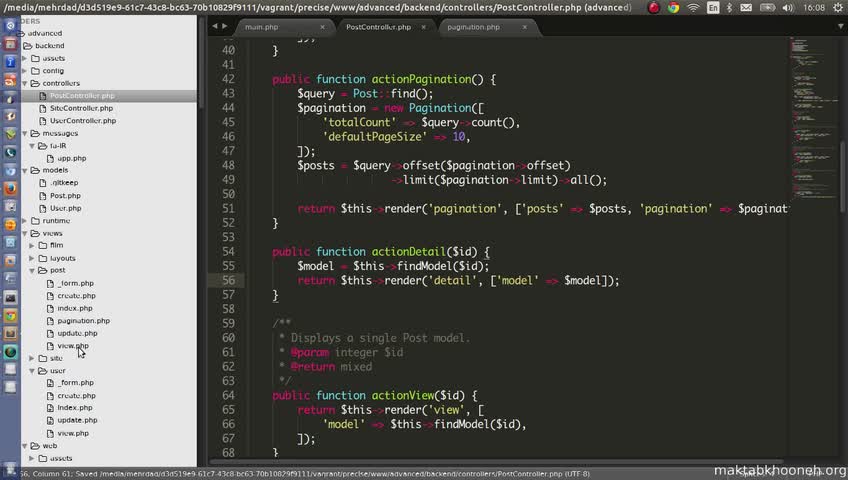Collapse the web folder

24,446
